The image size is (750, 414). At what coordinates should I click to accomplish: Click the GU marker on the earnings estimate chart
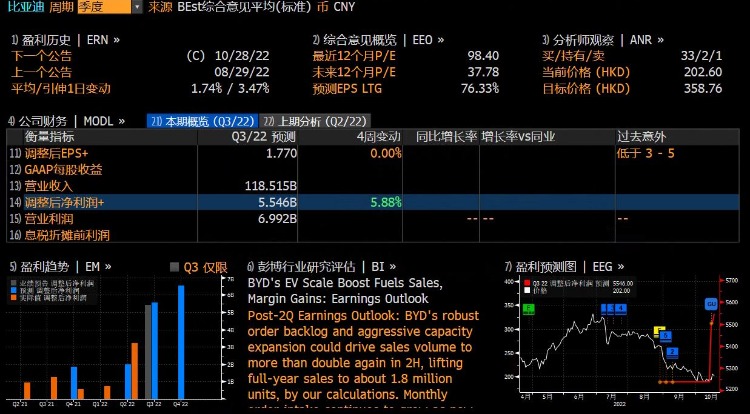711,304
